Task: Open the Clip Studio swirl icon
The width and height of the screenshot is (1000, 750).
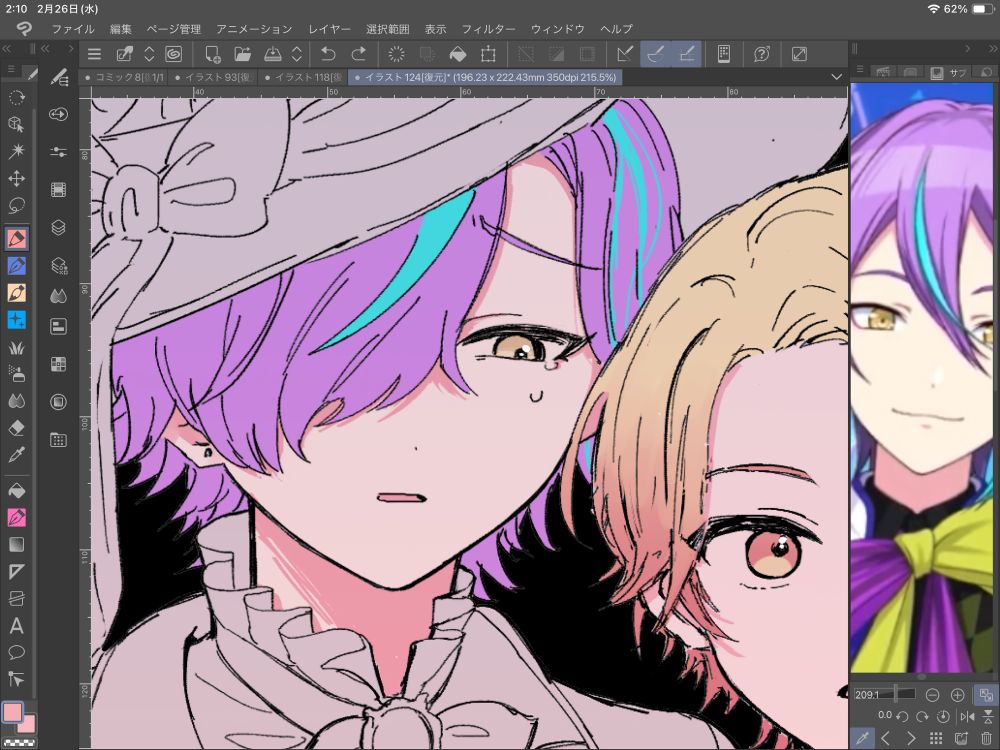Action: pyautogui.click(x=173, y=54)
